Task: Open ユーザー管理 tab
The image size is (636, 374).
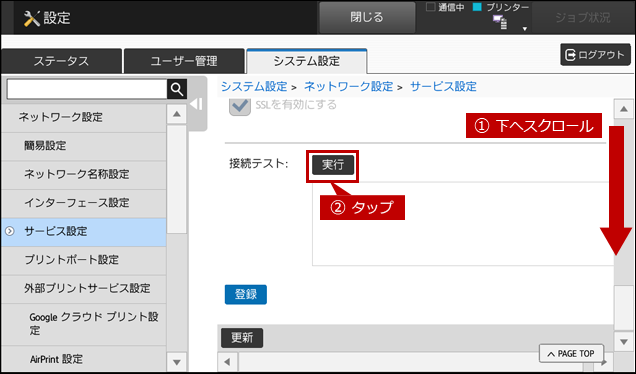Action: (x=184, y=61)
